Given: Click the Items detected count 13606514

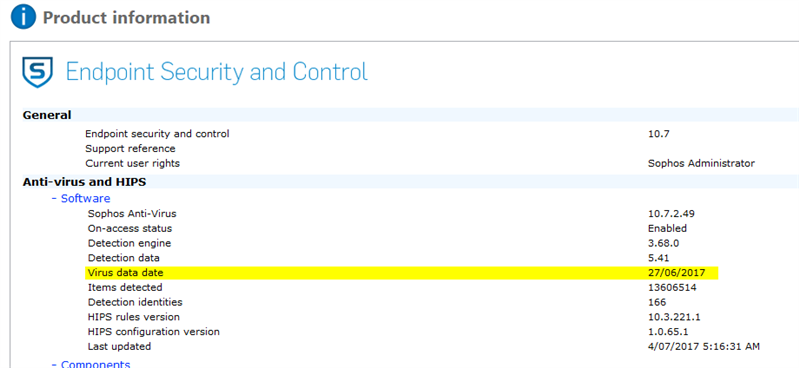Looking at the screenshot, I should (672, 287).
